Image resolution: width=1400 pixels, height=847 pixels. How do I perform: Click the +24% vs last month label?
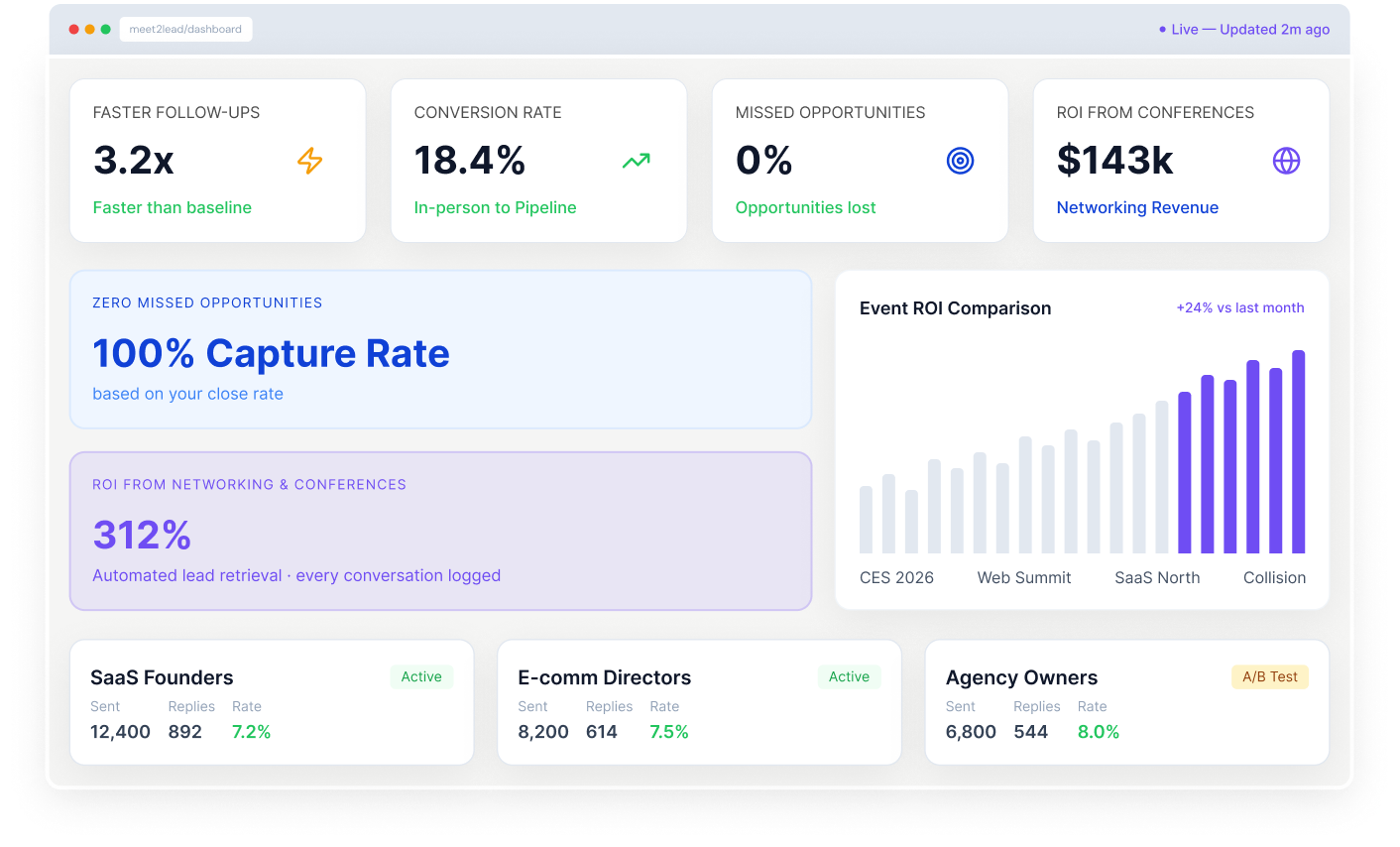[x=1240, y=307]
